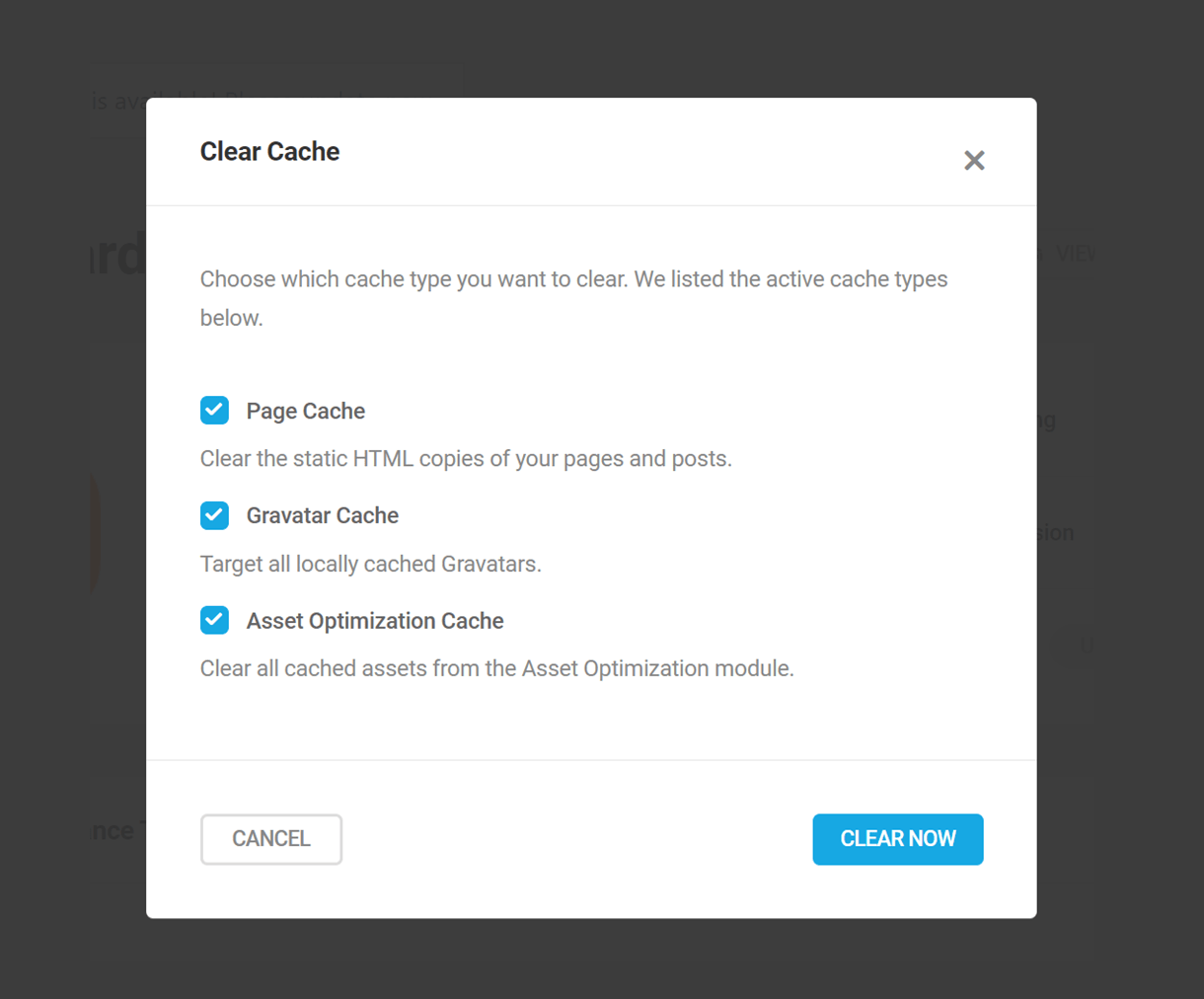The width and height of the screenshot is (1204, 999).
Task: Click the Asset Optimization Cache label text
Action: click(375, 621)
